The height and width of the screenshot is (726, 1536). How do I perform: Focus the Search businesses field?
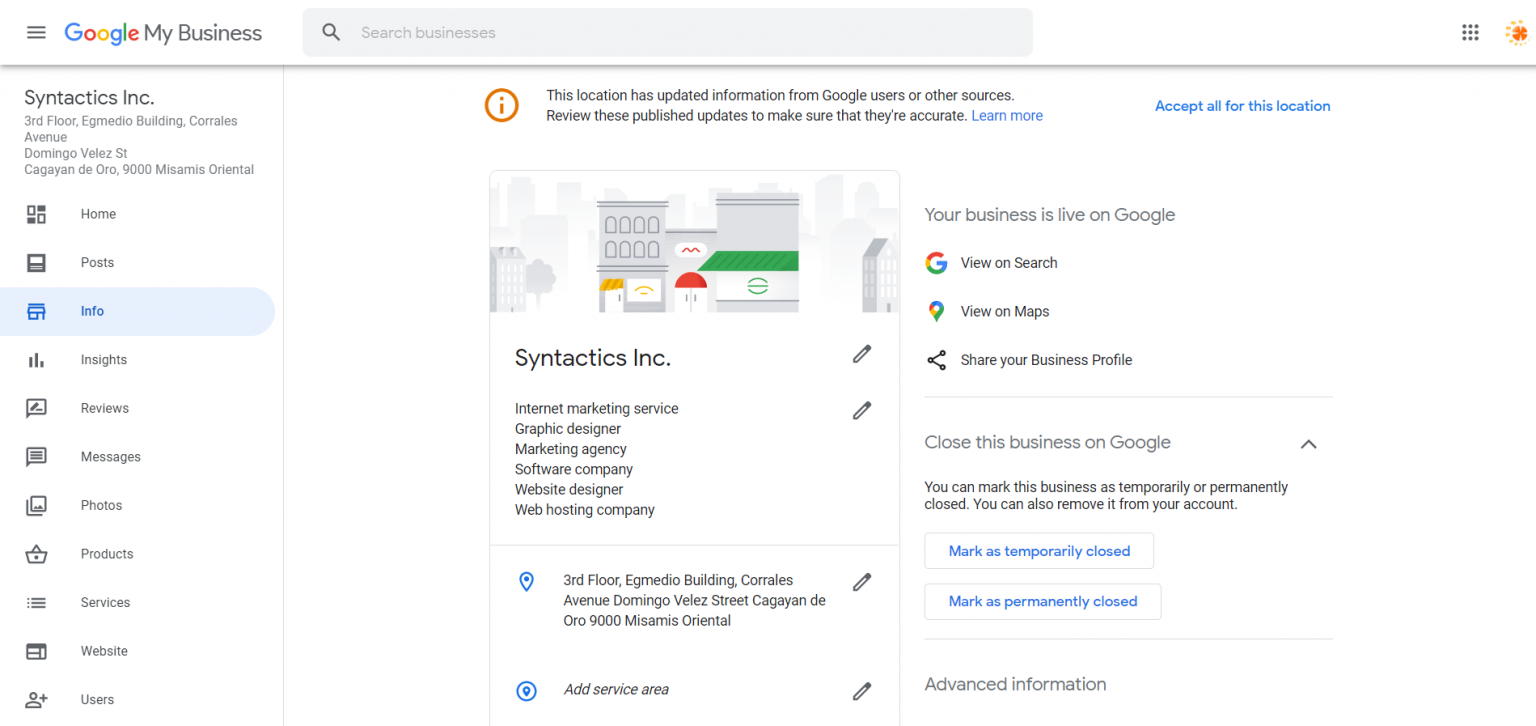tap(668, 33)
